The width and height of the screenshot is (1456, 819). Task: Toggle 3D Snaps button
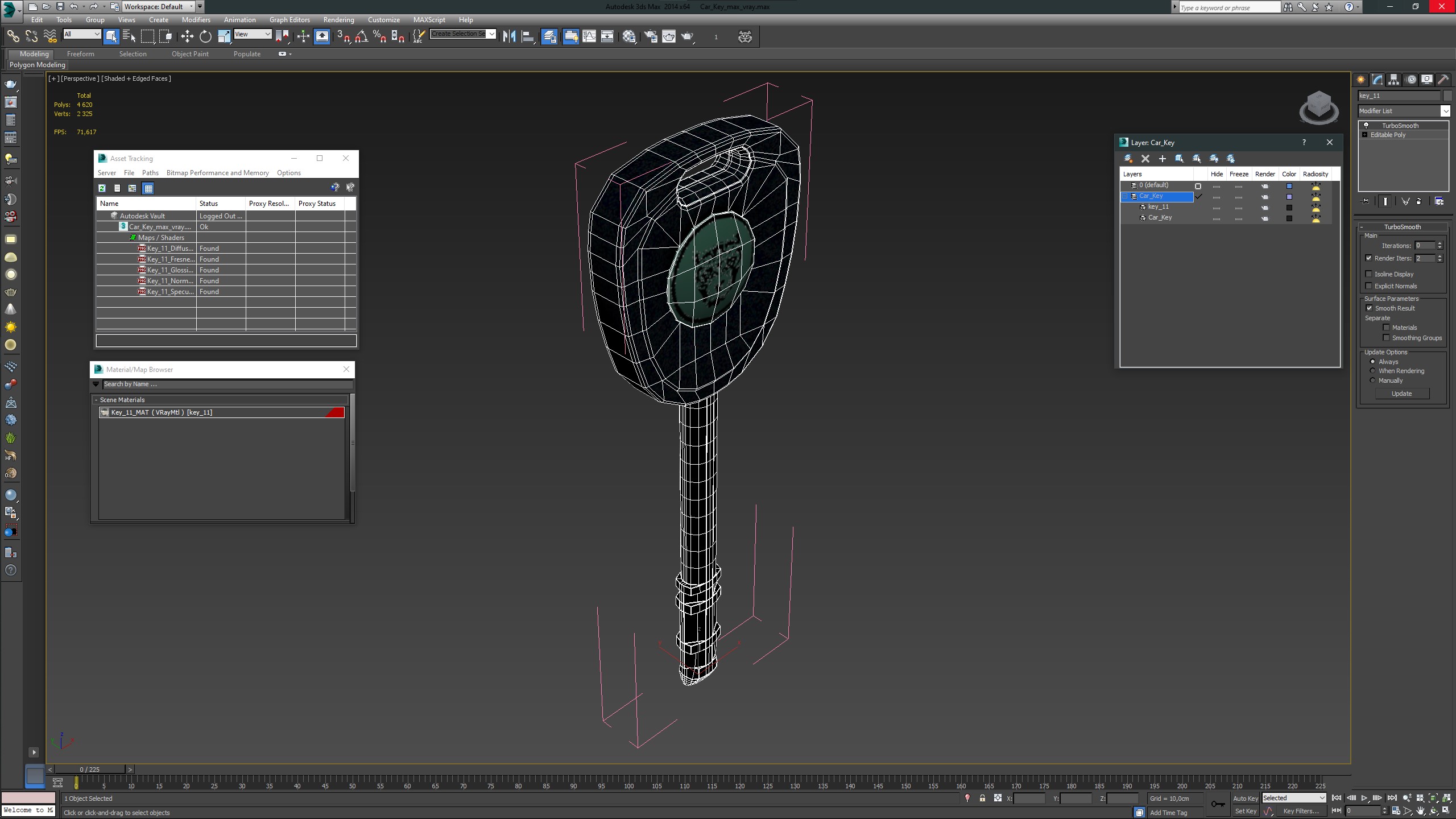pyautogui.click(x=343, y=36)
